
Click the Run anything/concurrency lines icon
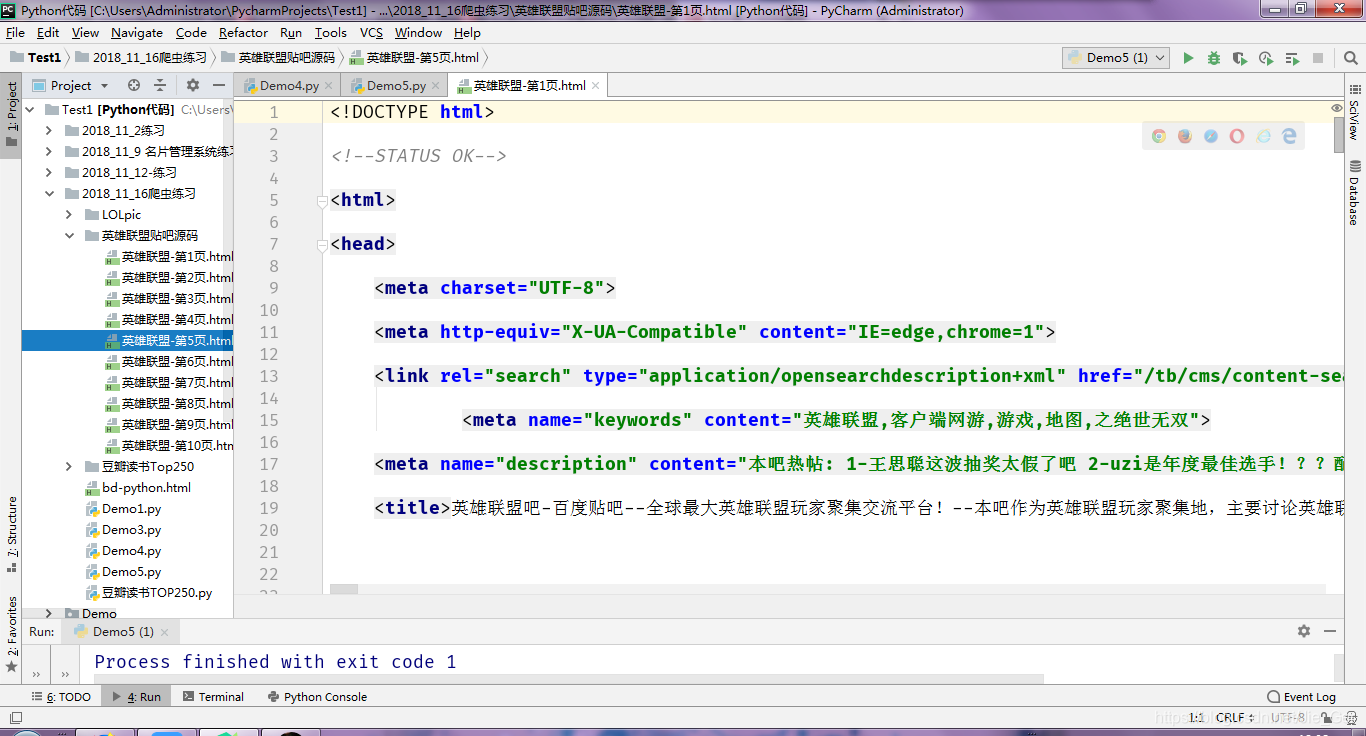(1292, 58)
